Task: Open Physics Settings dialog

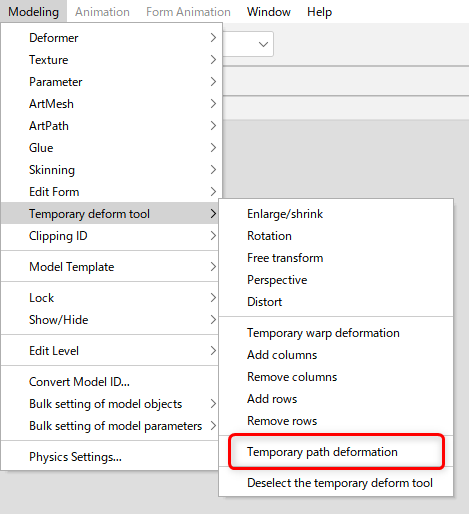Action: click(110, 457)
